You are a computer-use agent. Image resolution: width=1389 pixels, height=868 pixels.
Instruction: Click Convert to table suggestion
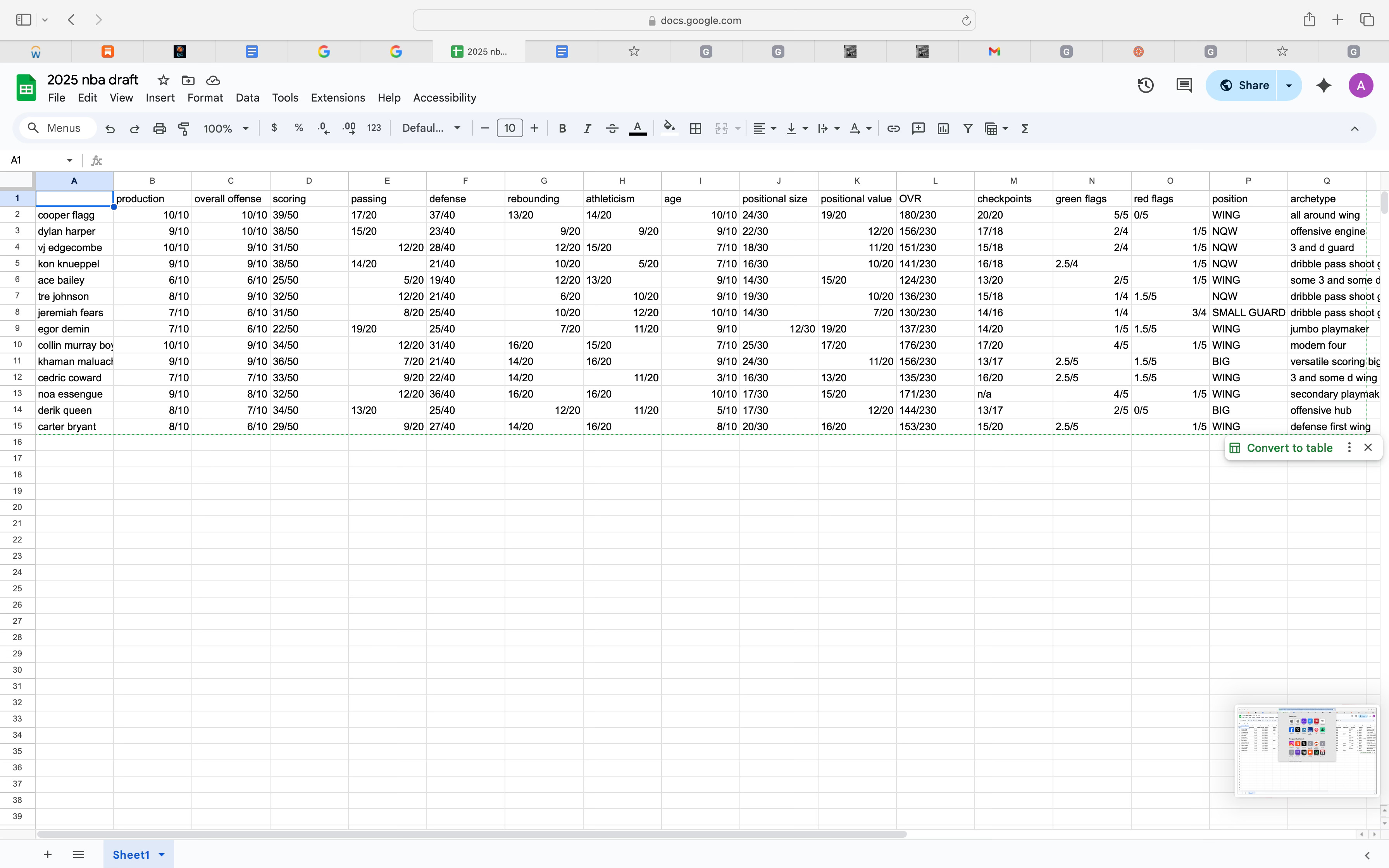[1281, 448]
